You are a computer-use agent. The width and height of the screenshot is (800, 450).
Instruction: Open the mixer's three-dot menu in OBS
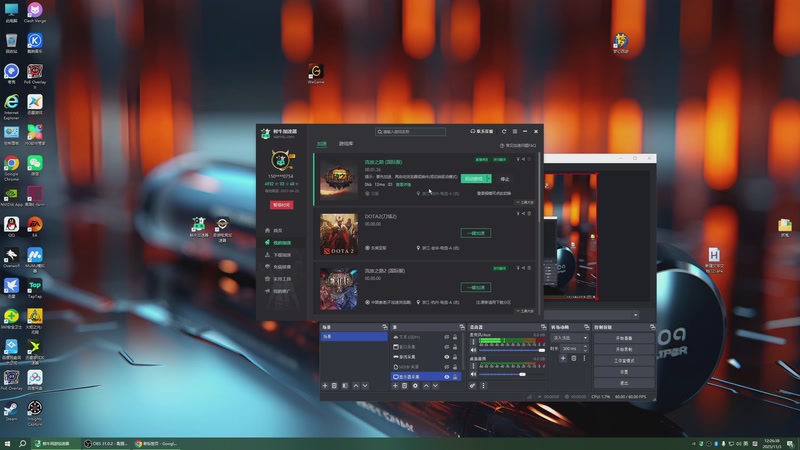click(x=483, y=386)
